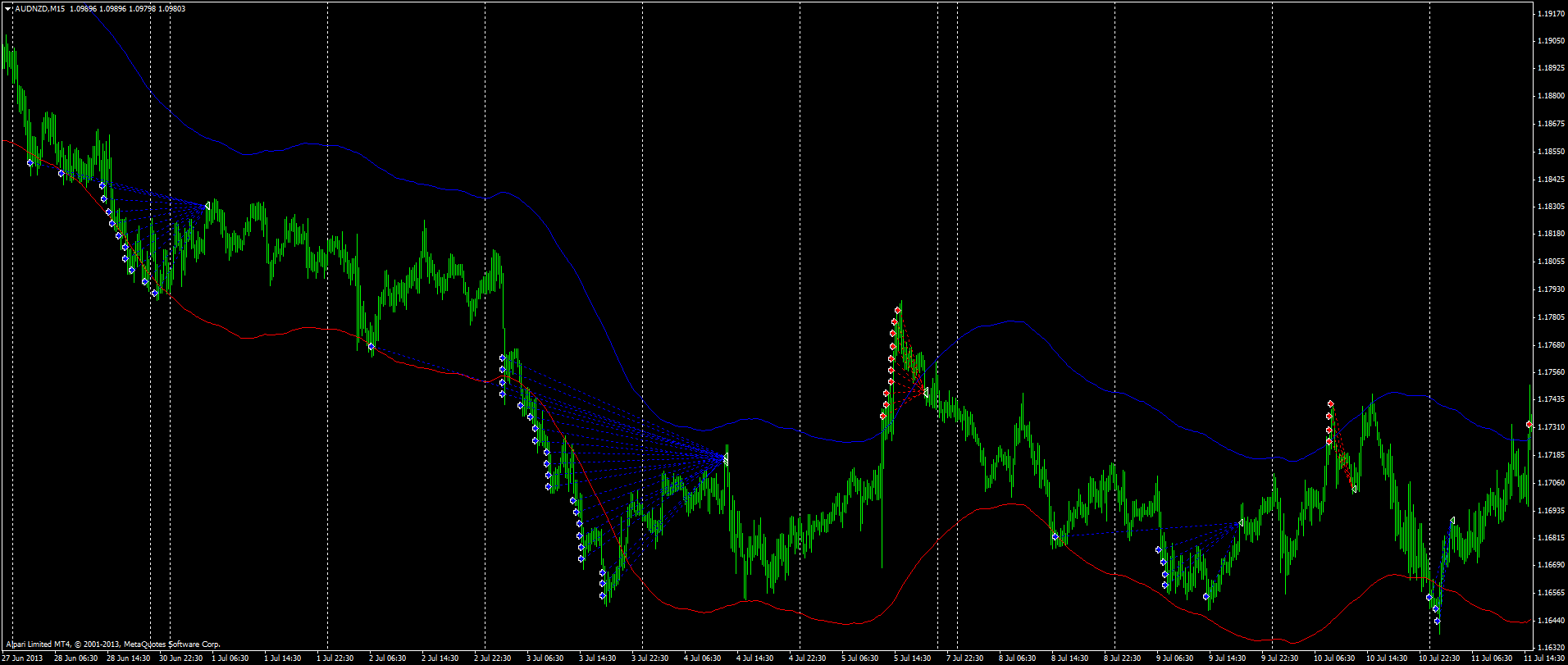Click the 4 Jul 06:30 time label
Image resolution: width=1568 pixels, height=665 pixels.
tap(701, 658)
